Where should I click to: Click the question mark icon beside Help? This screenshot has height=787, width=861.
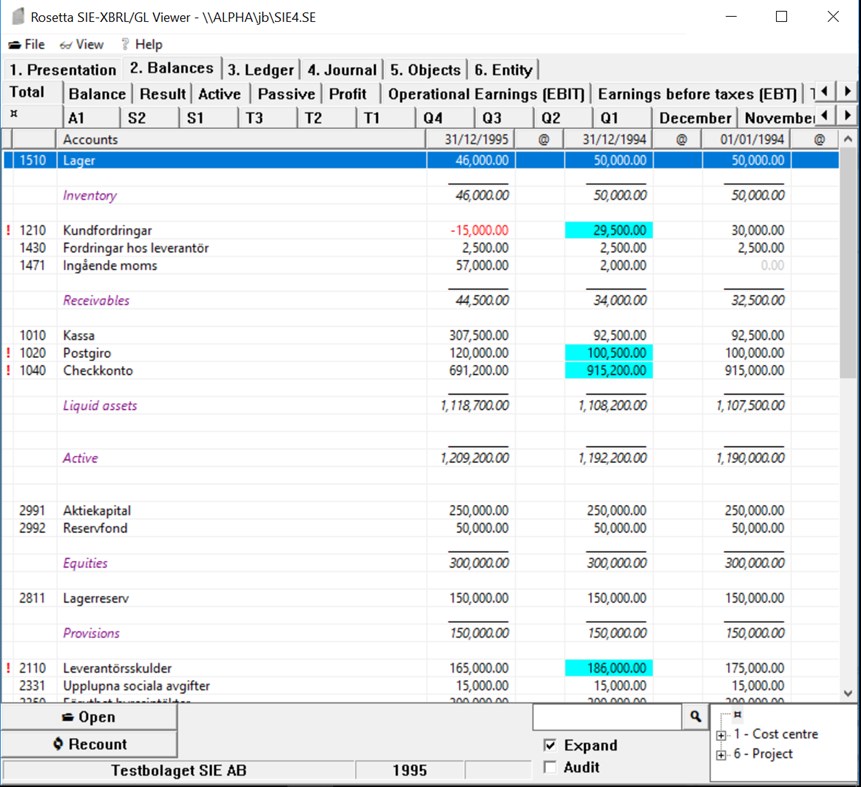click(126, 44)
